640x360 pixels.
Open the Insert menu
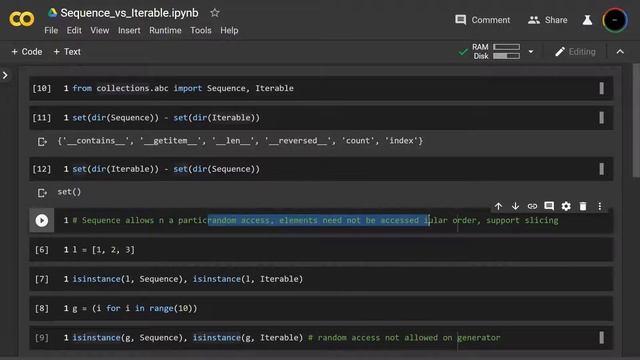(x=129, y=31)
